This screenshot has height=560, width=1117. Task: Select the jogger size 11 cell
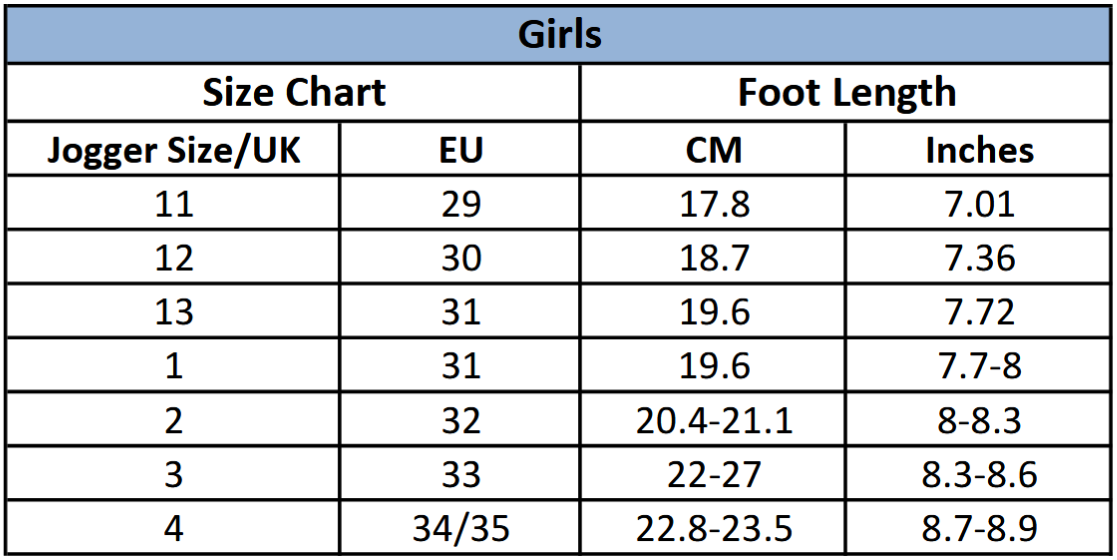click(174, 204)
